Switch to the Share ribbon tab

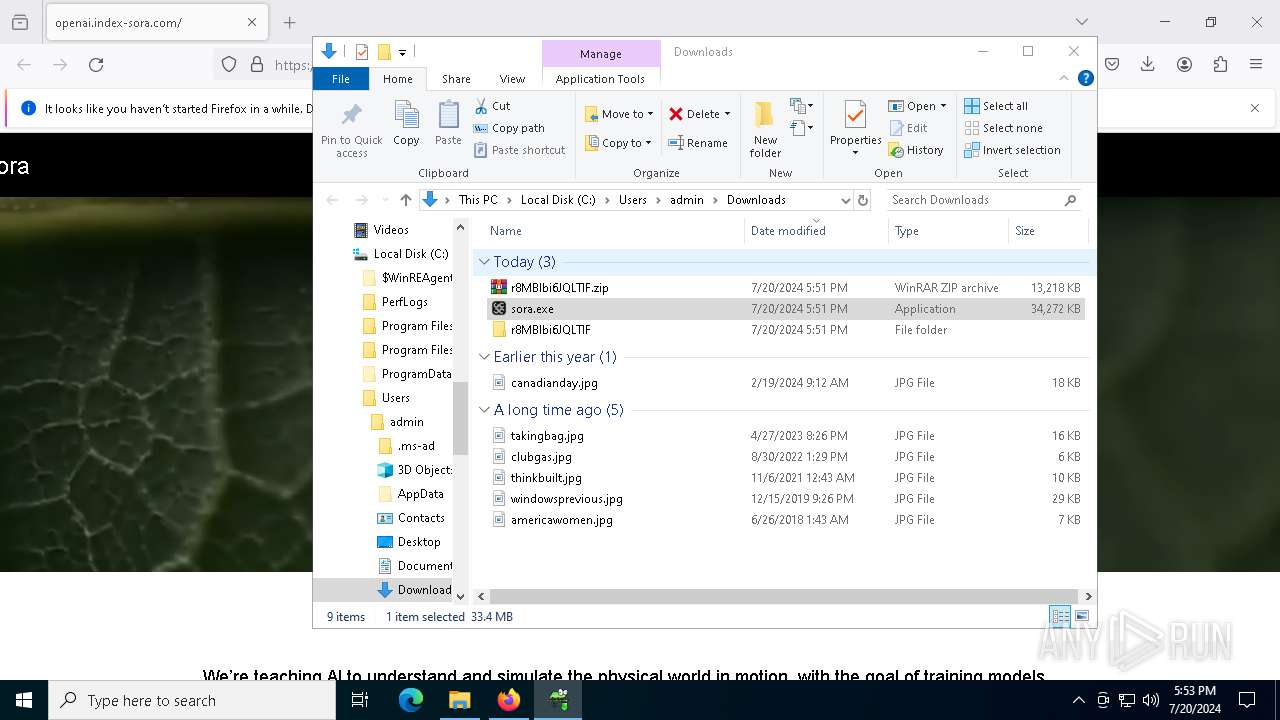pos(456,79)
